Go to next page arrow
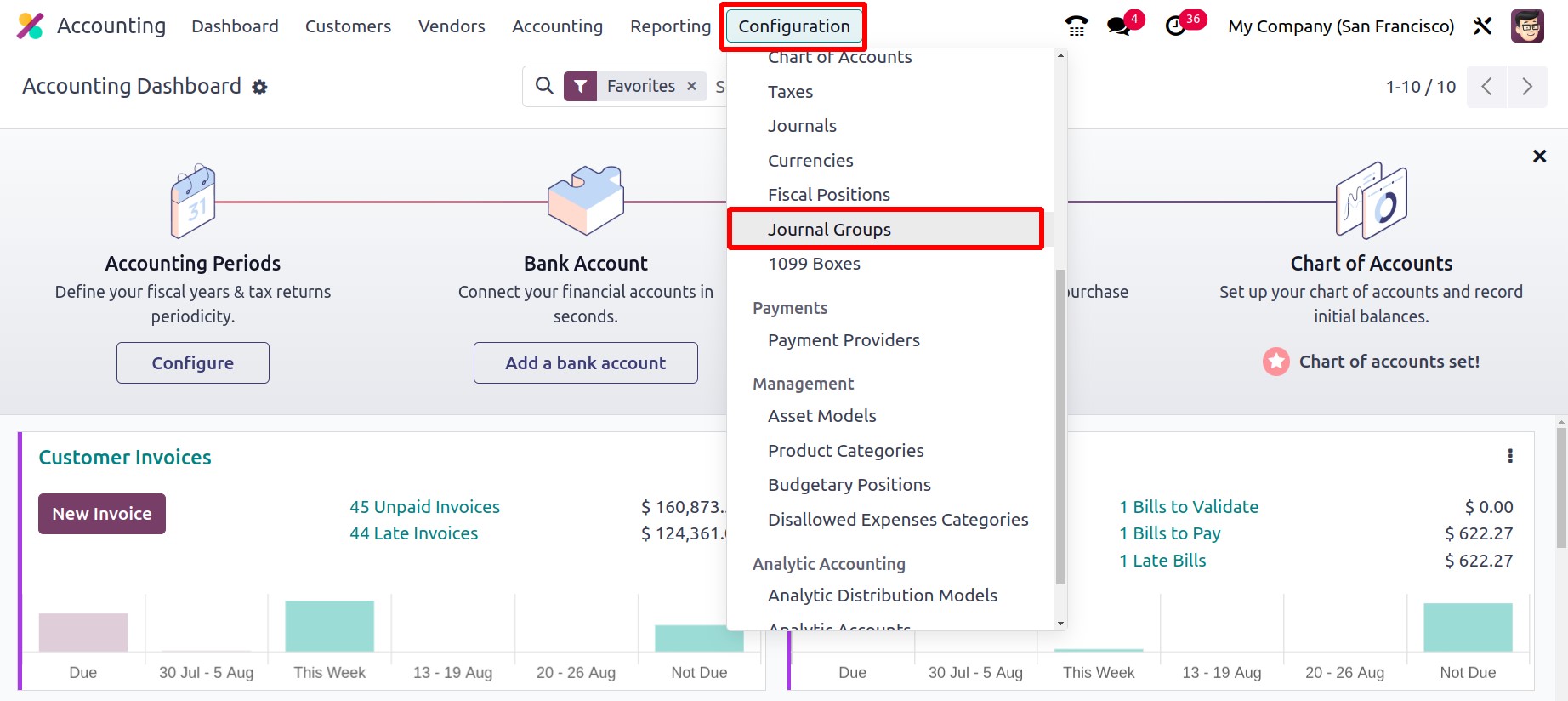Viewport: 1568px width, 701px height. coord(1527,87)
